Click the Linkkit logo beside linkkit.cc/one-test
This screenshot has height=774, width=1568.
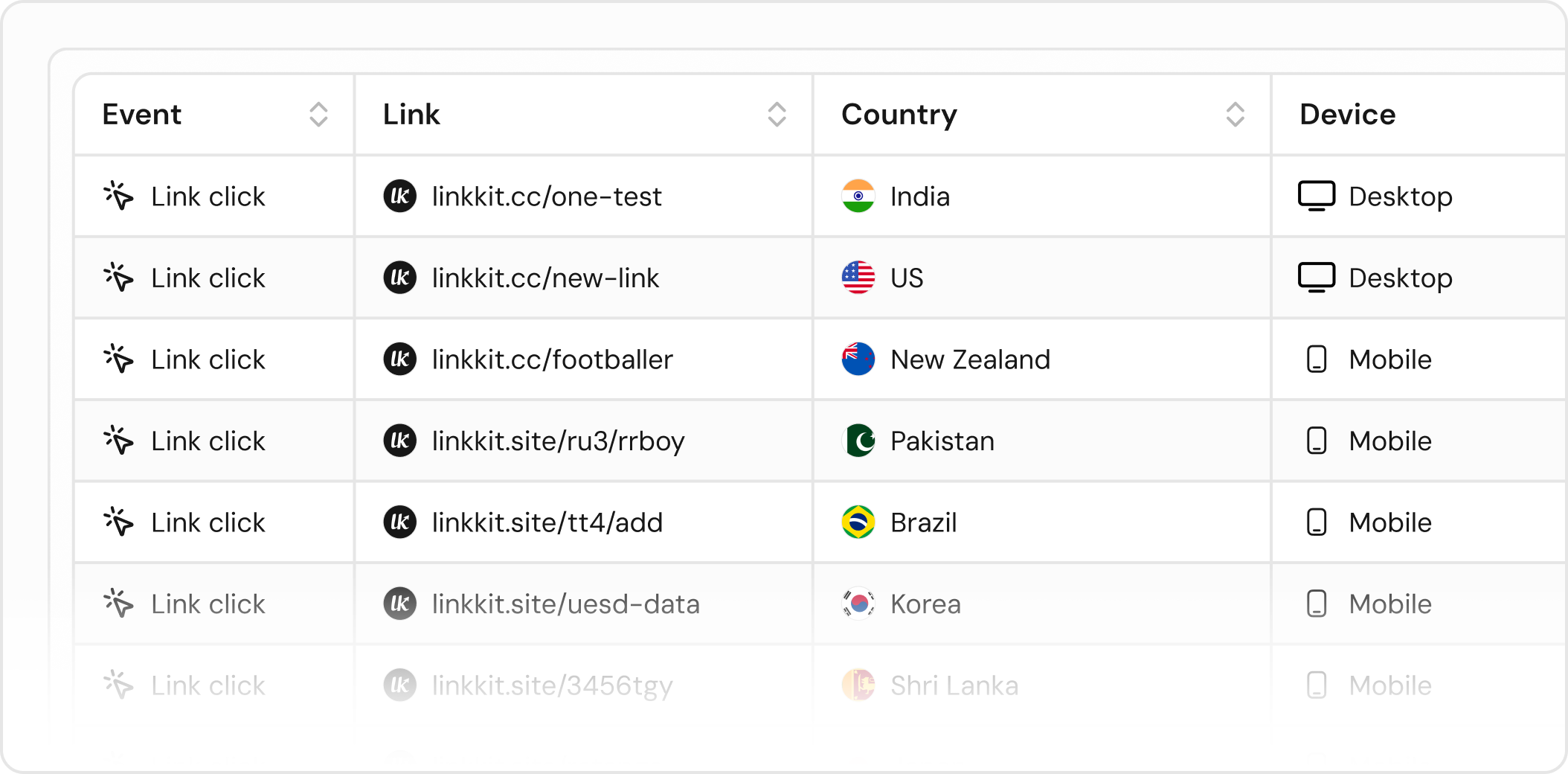pyautogui.click(x=399, y=196)
